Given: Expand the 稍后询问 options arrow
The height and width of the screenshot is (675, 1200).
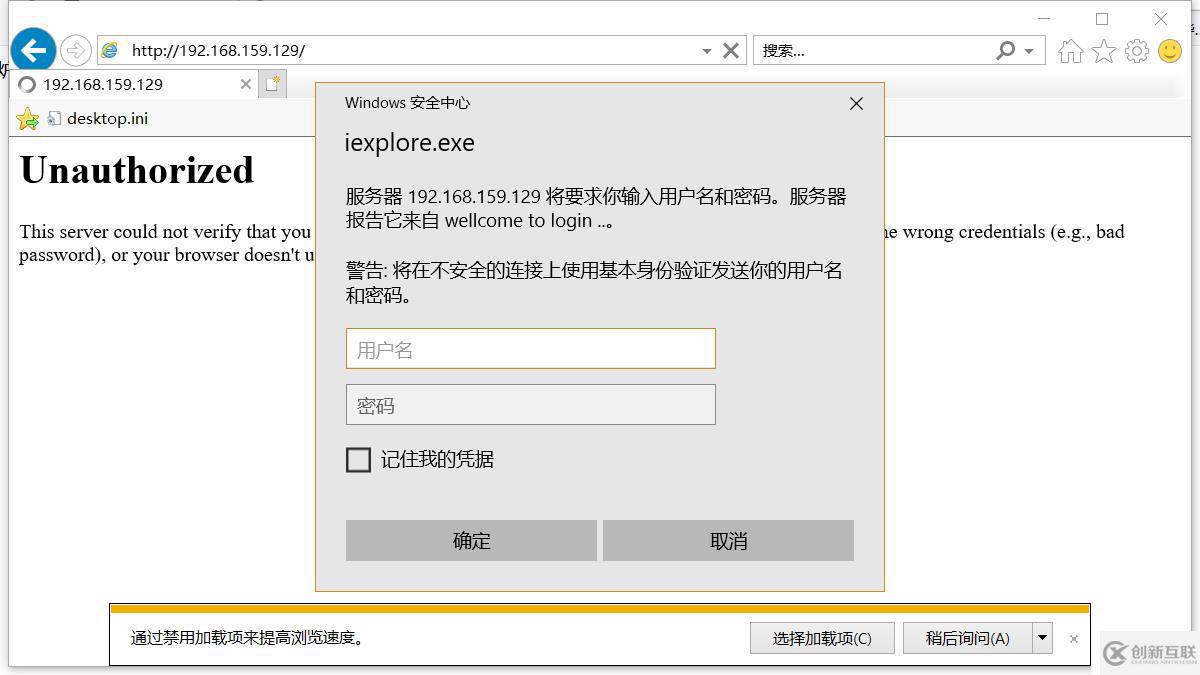Looking at the screenshot, I should pos(1042,638).
